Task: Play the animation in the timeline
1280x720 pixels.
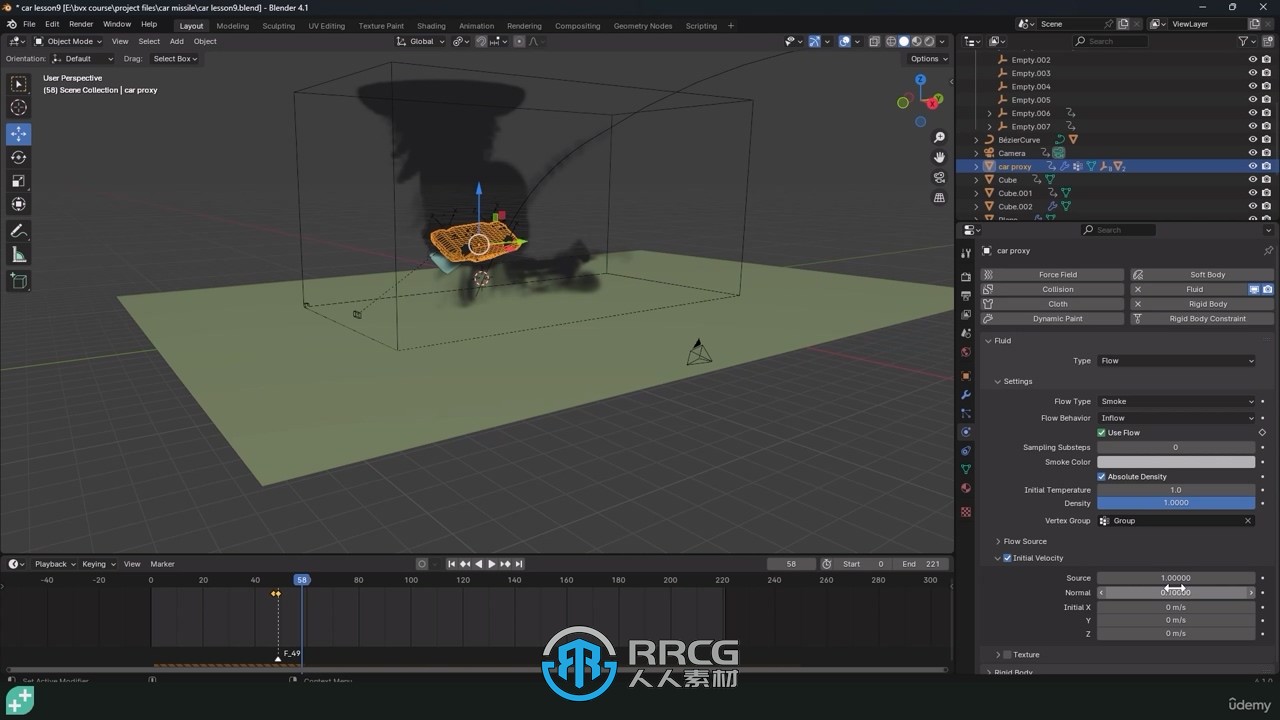Action: click(x=491, y=564)
